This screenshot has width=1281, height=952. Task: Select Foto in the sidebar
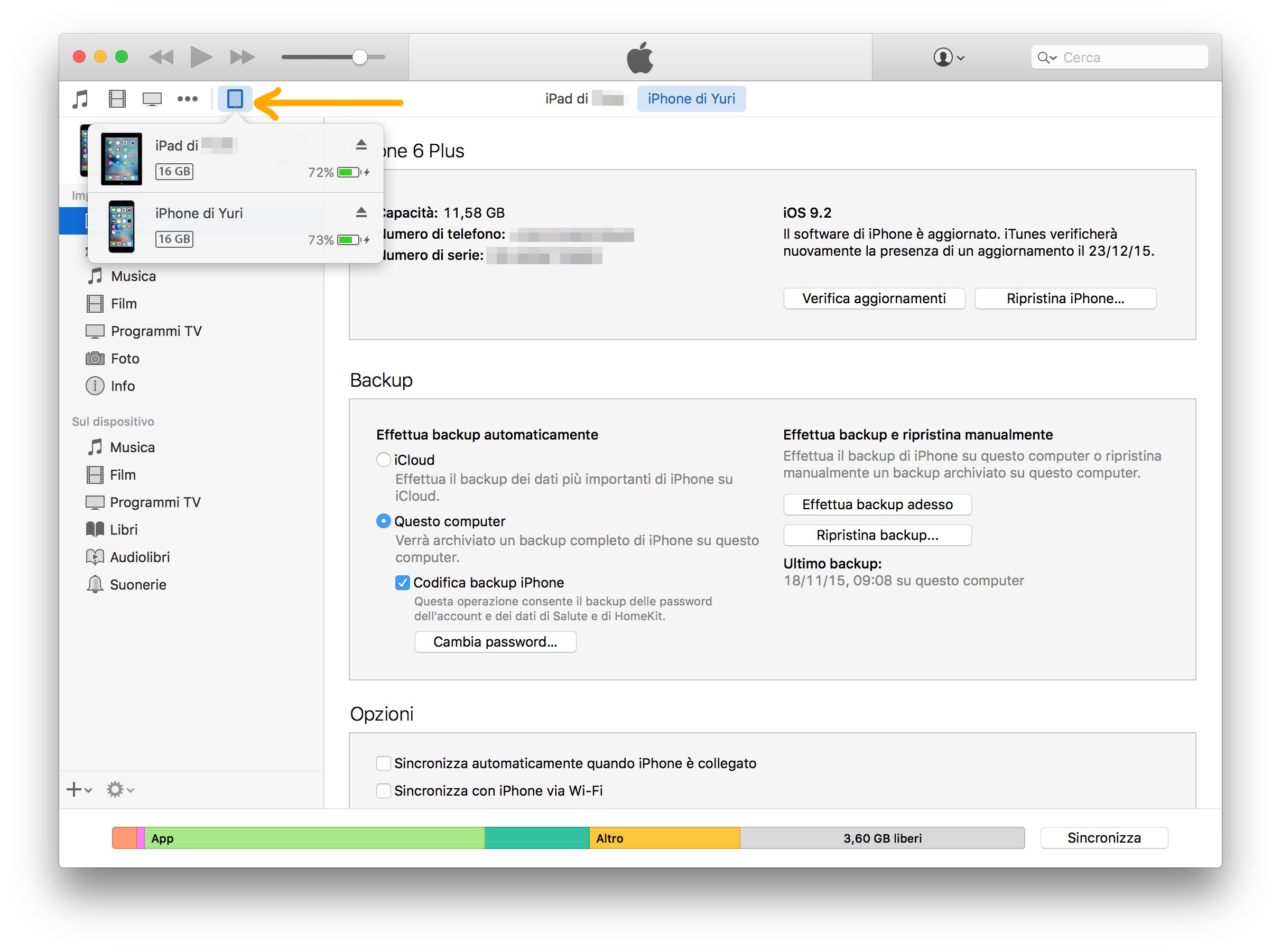(x=125, y=358)
